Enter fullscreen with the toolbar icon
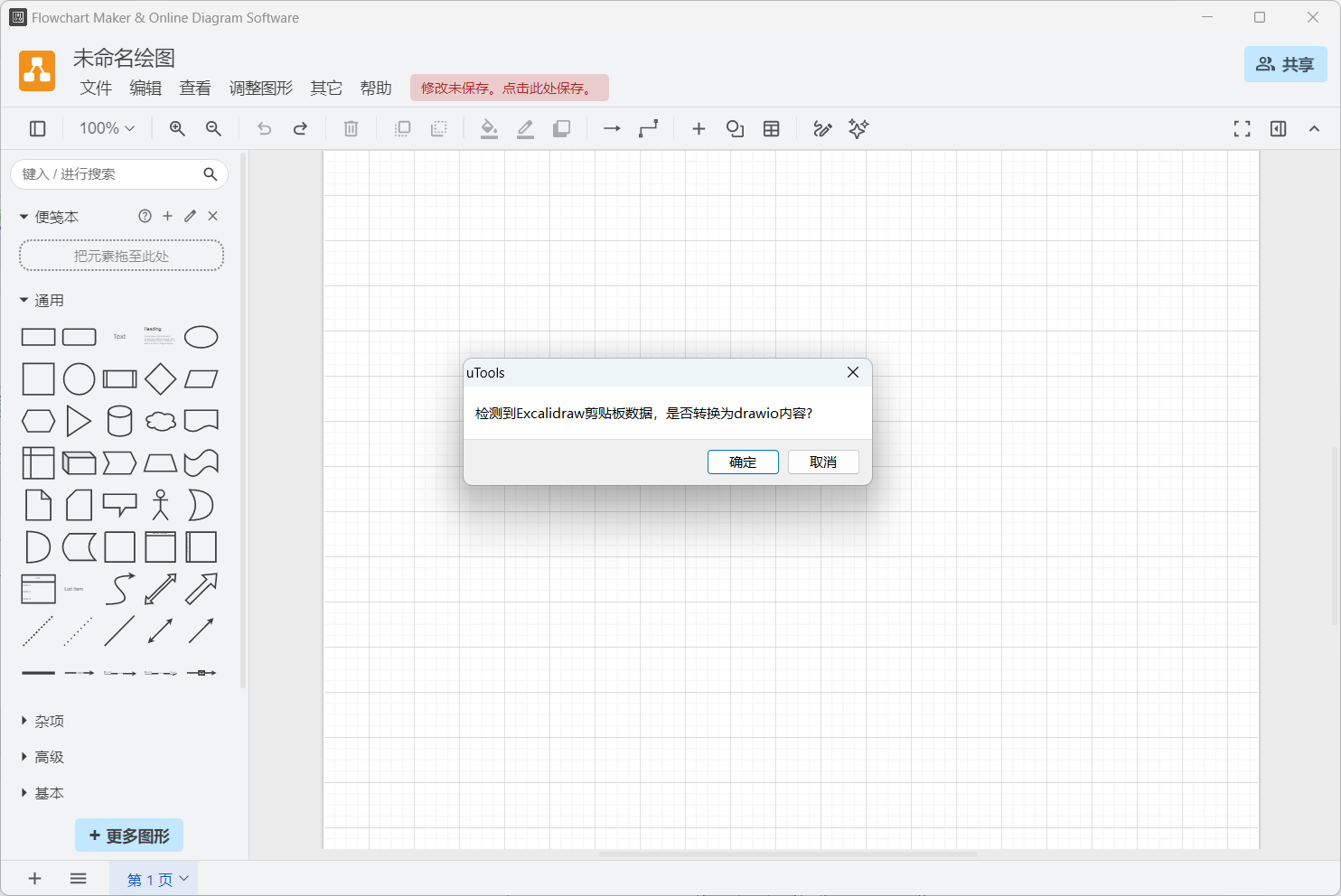The image size is (1341, 896). [x=1242, y=129]
